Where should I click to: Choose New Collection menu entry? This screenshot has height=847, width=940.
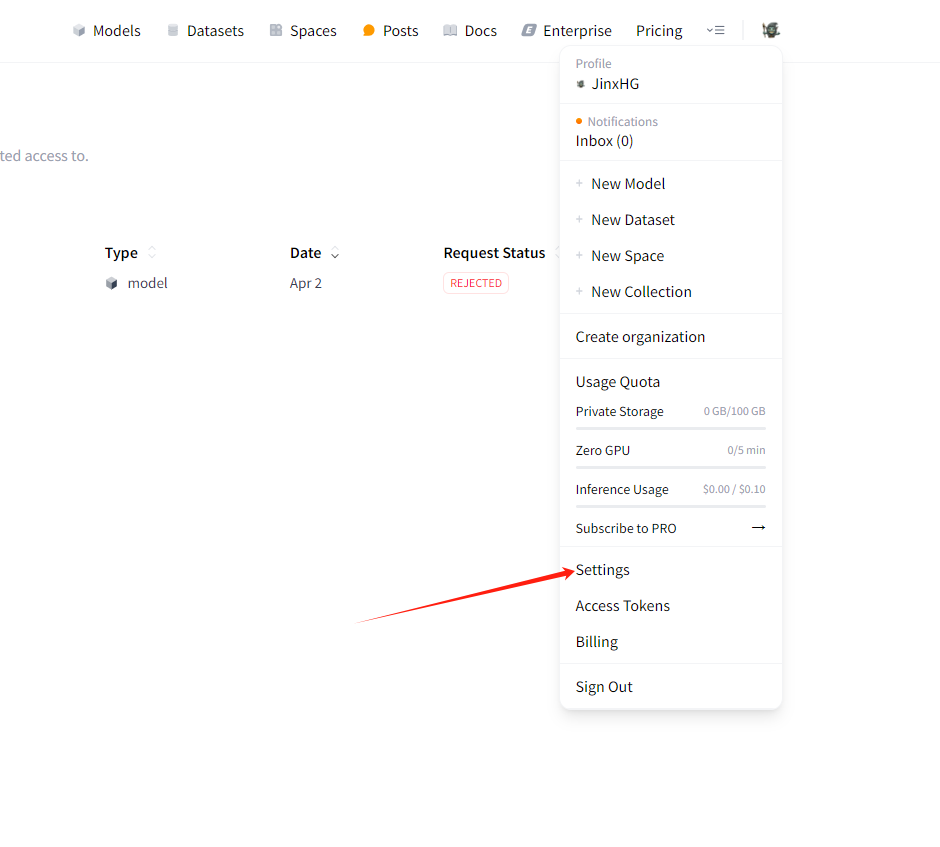[x=641, y=291]
